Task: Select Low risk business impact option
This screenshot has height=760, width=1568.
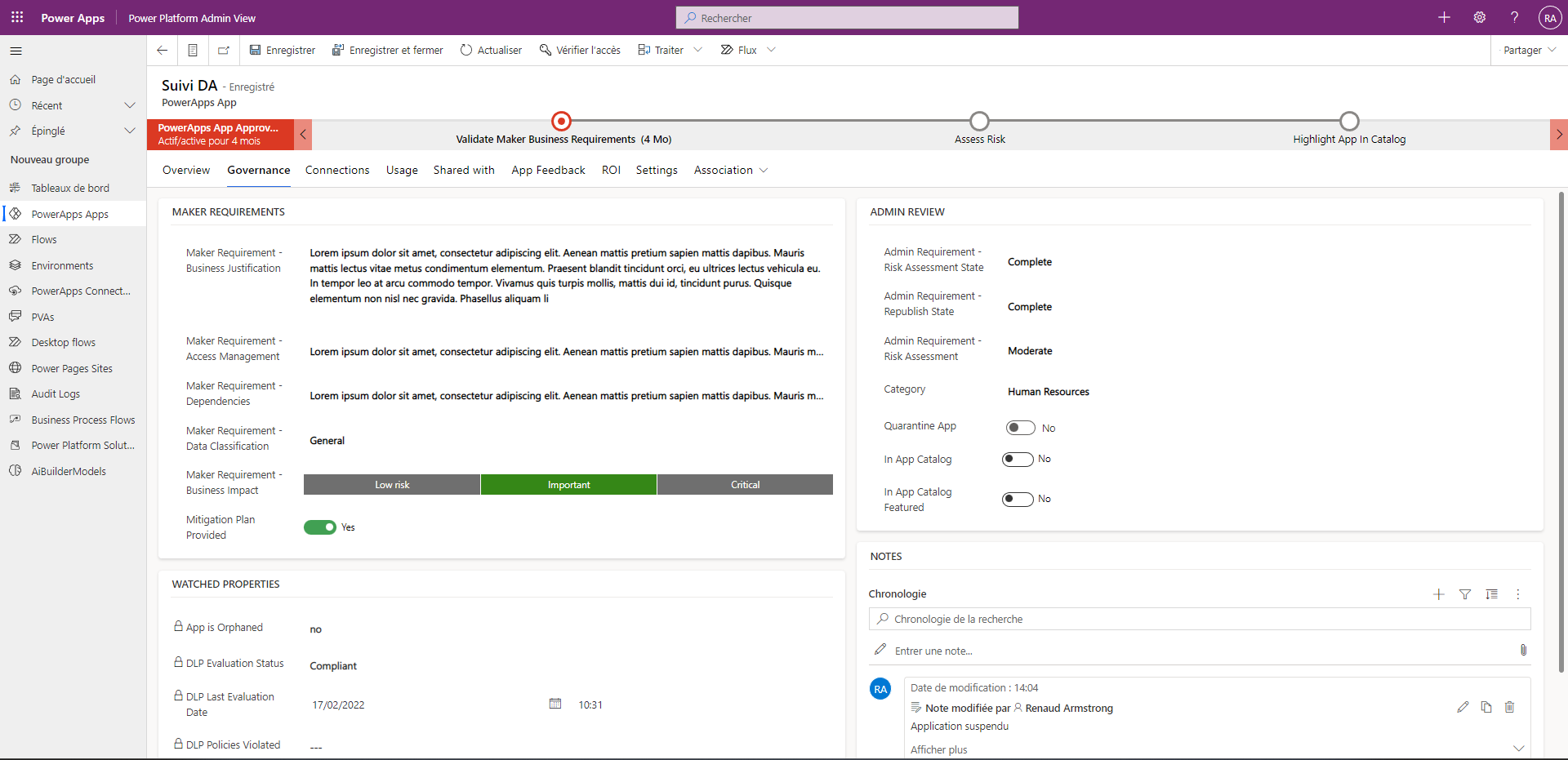Action: pos(392,485)
